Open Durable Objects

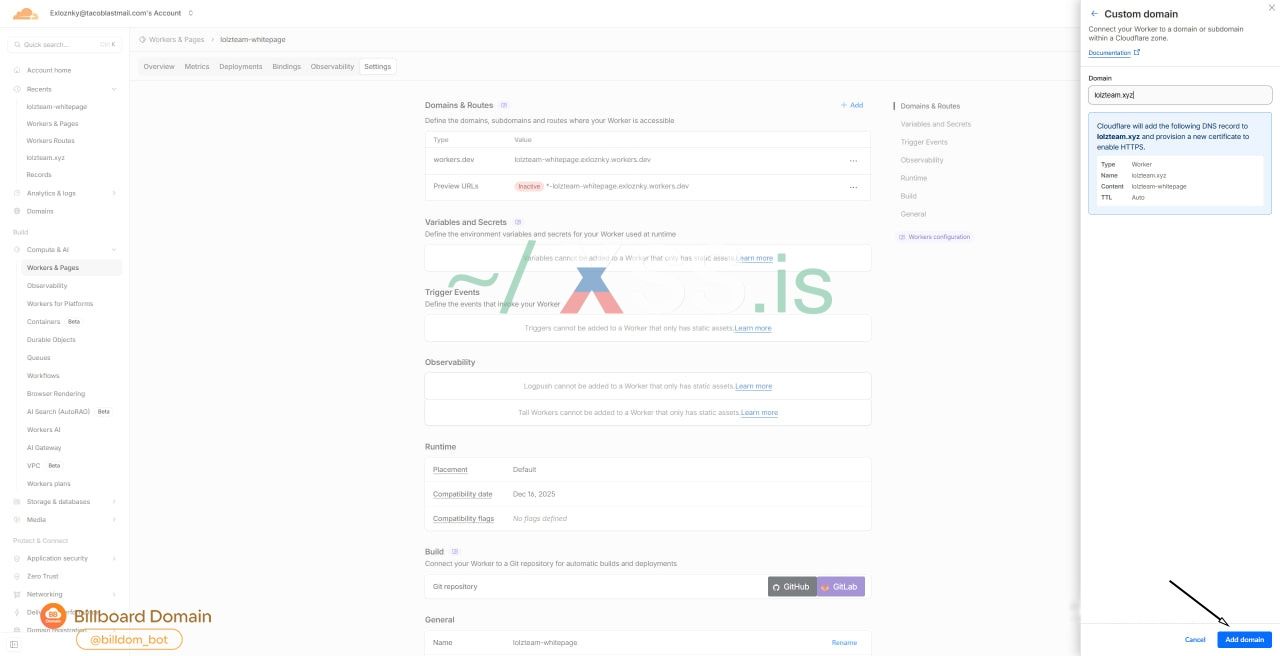(51, 340)
